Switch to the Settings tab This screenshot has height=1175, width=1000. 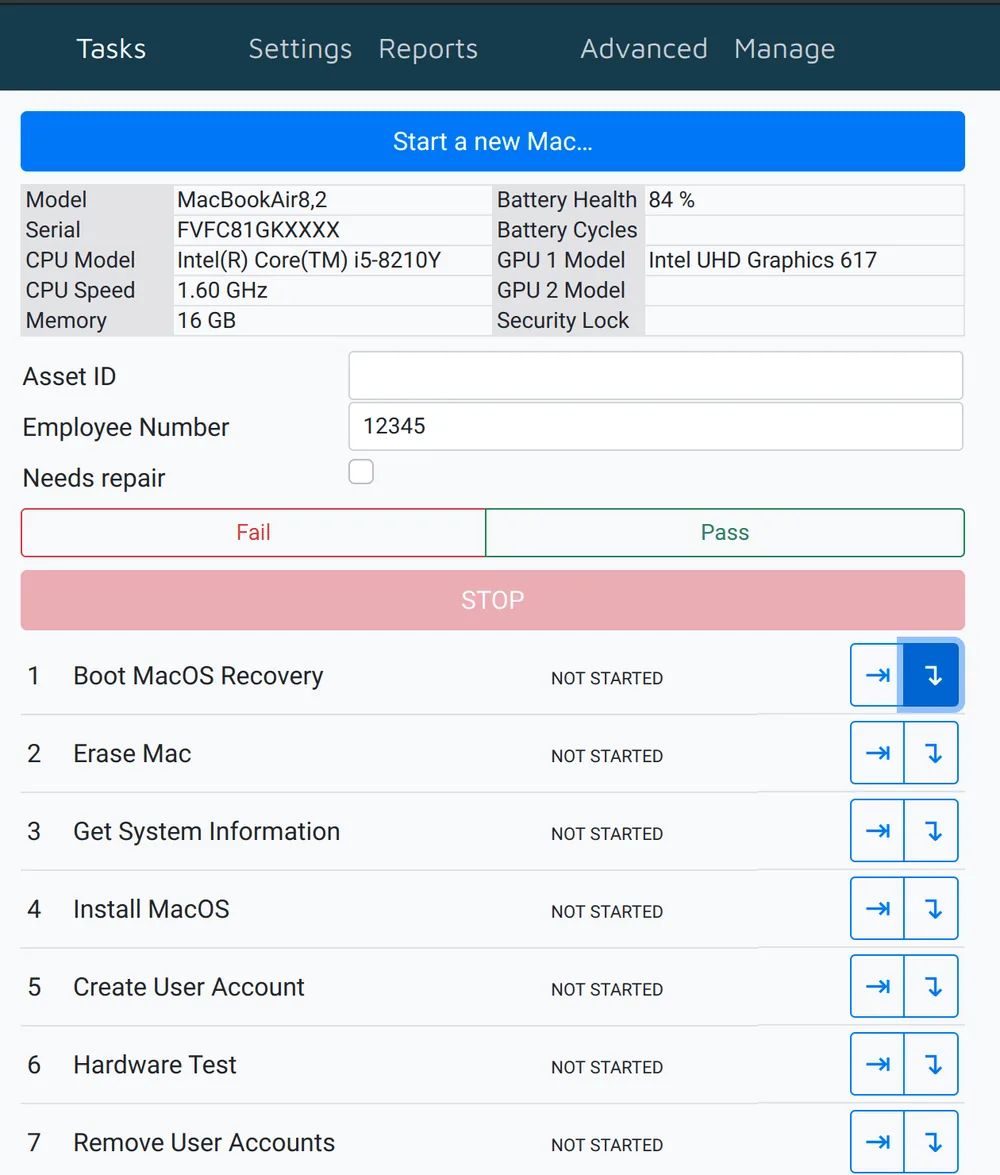tap(300, 49)
